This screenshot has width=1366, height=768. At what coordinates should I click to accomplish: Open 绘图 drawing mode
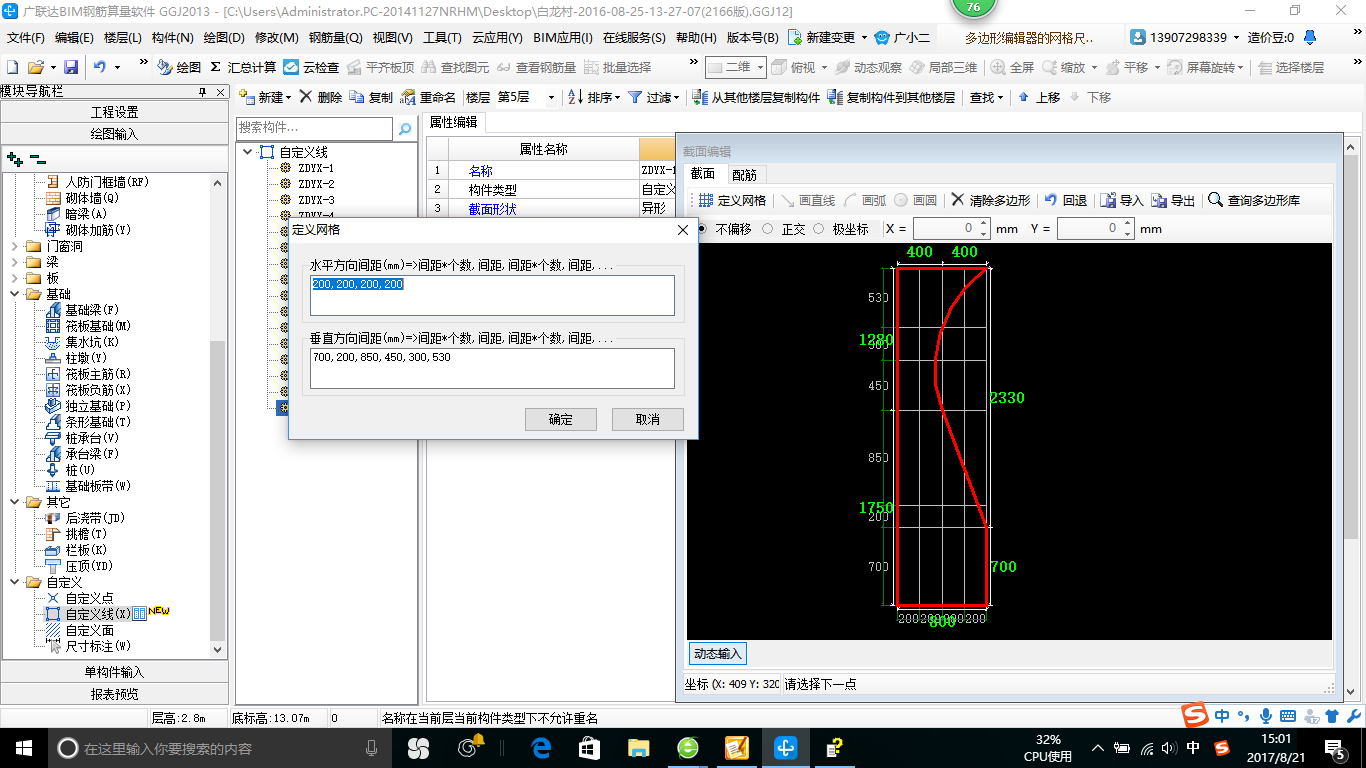179,67
